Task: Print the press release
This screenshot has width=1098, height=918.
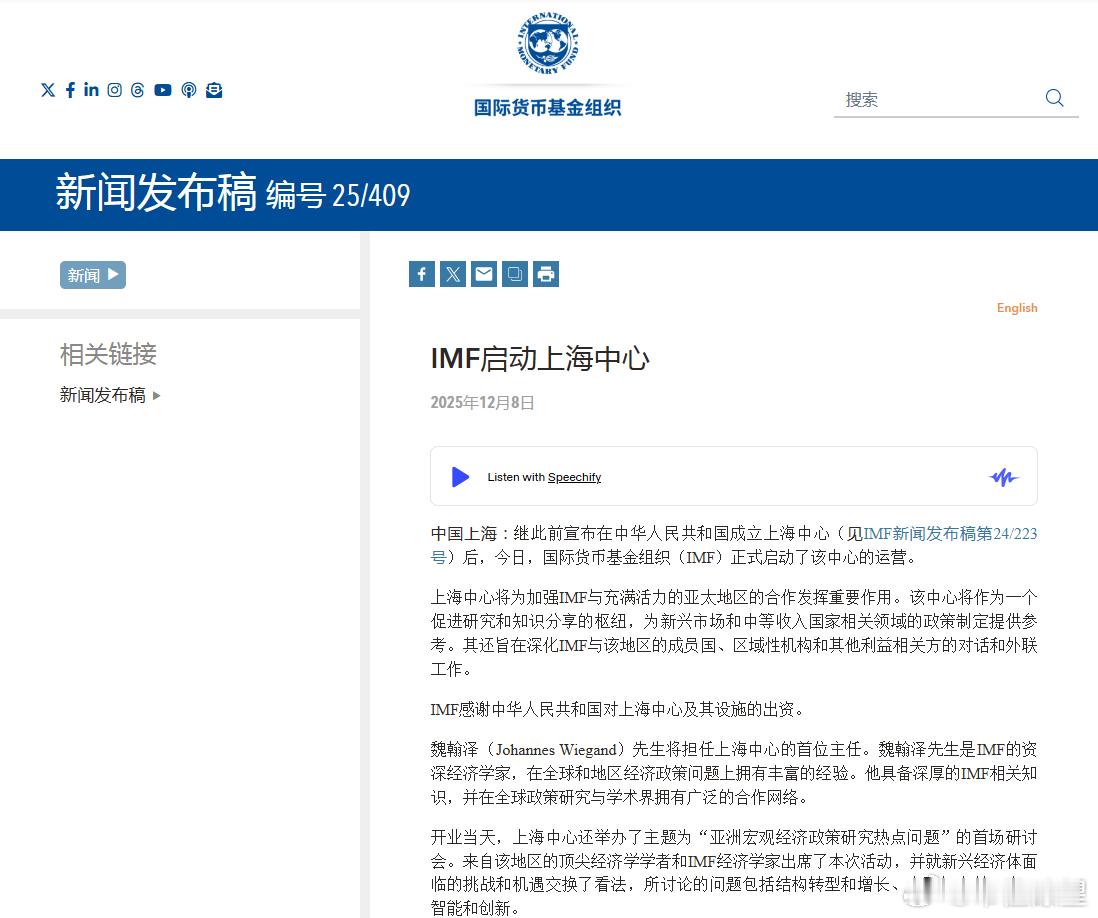Action: tap(545, 273)
